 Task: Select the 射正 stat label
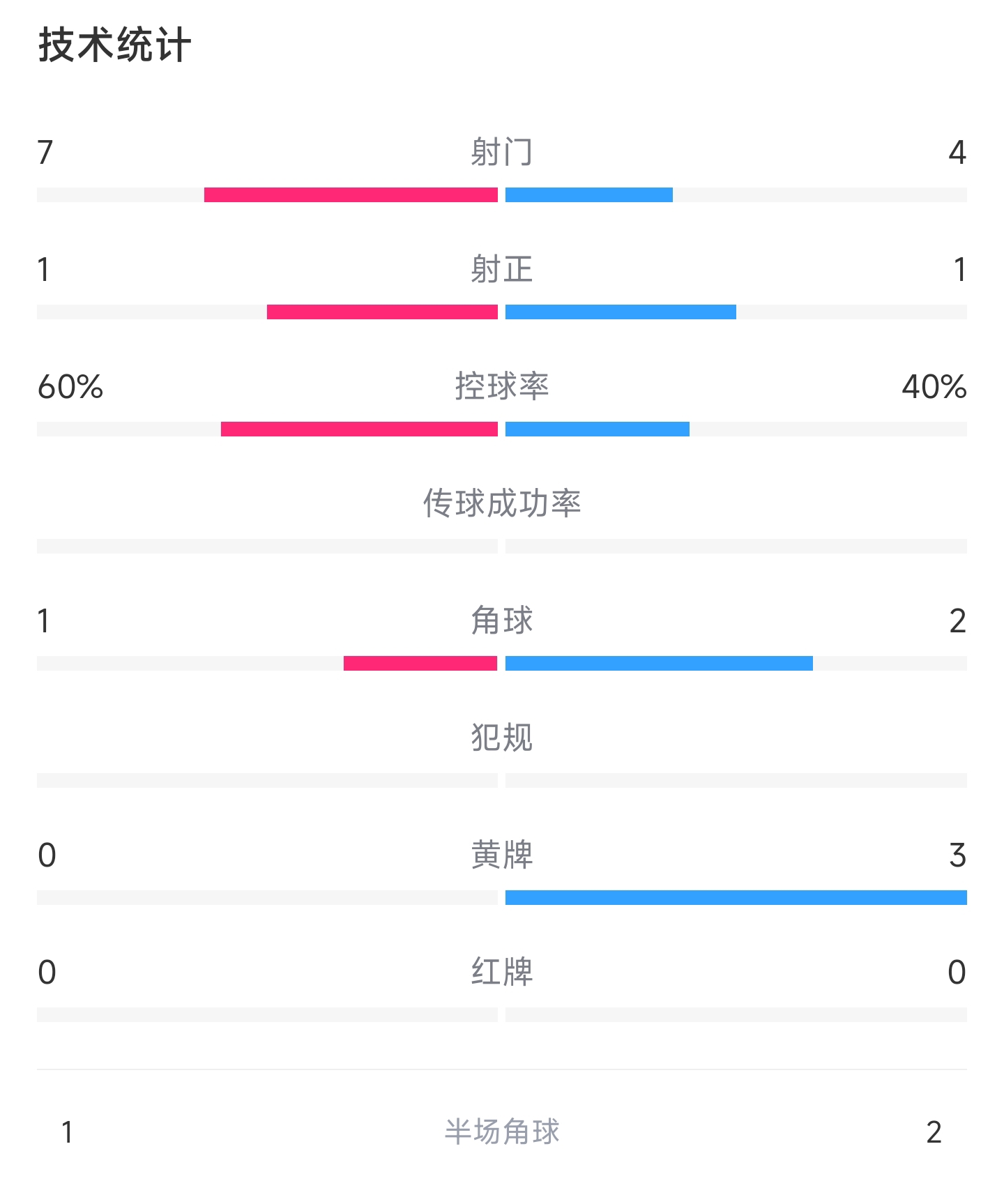[x=502, y=269]
